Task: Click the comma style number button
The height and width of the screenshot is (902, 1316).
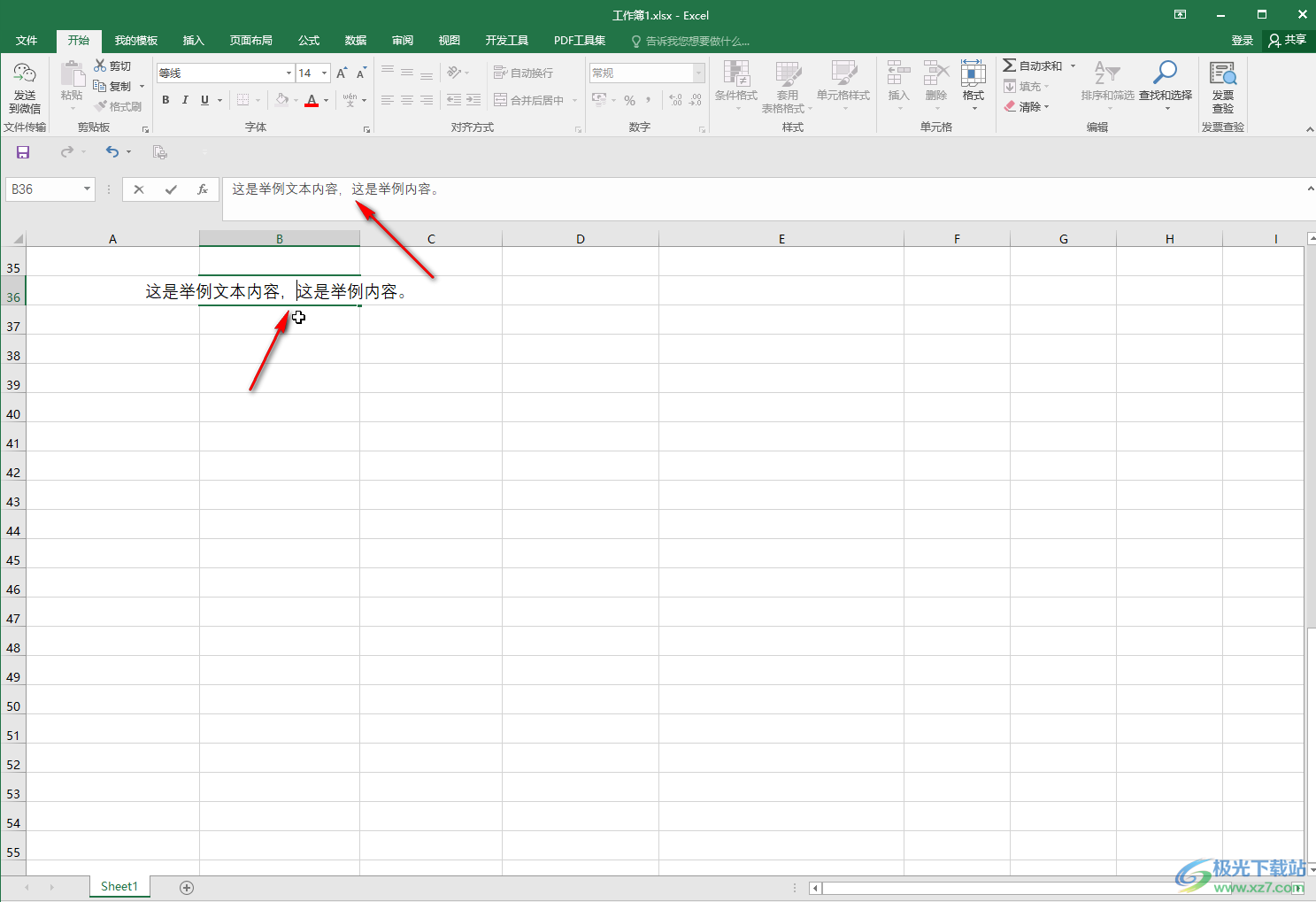Action: 649,100
